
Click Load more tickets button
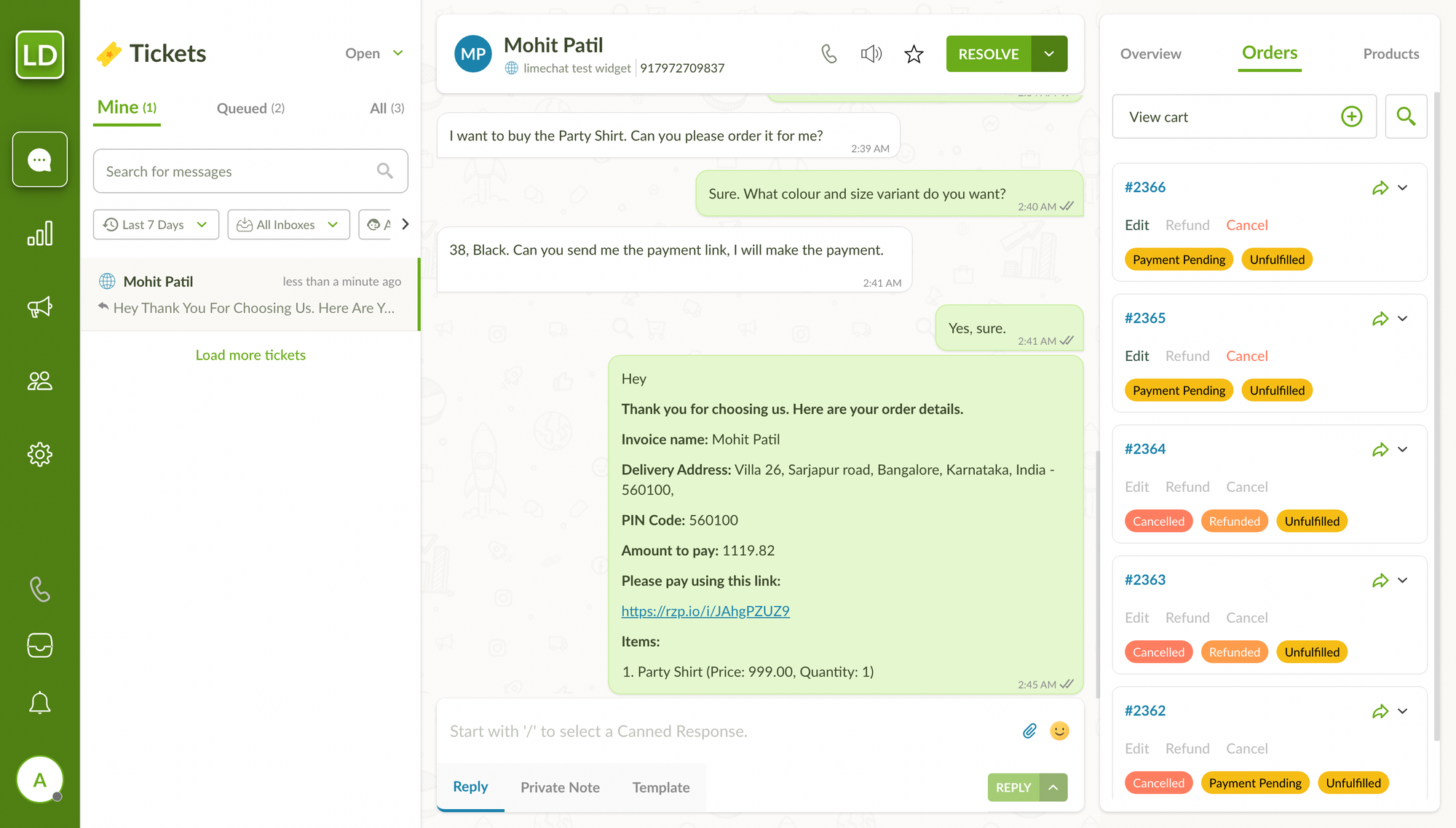pyautogui.click(x=251, y=354)
